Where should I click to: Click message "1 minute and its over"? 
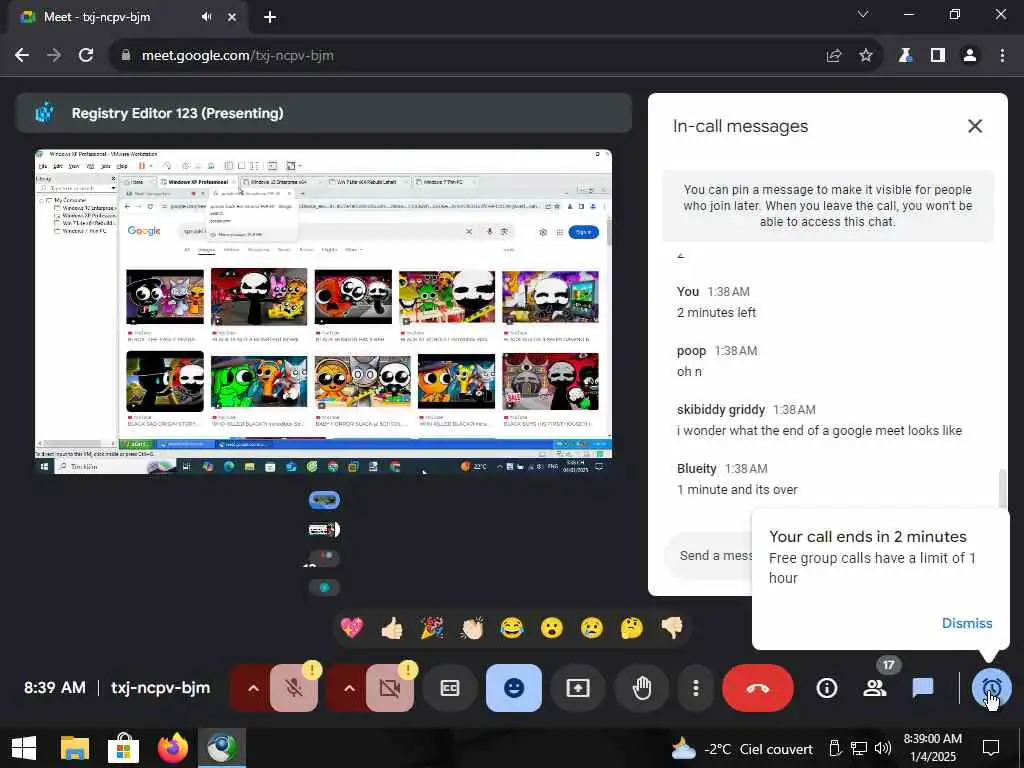[x=737, y=490]
